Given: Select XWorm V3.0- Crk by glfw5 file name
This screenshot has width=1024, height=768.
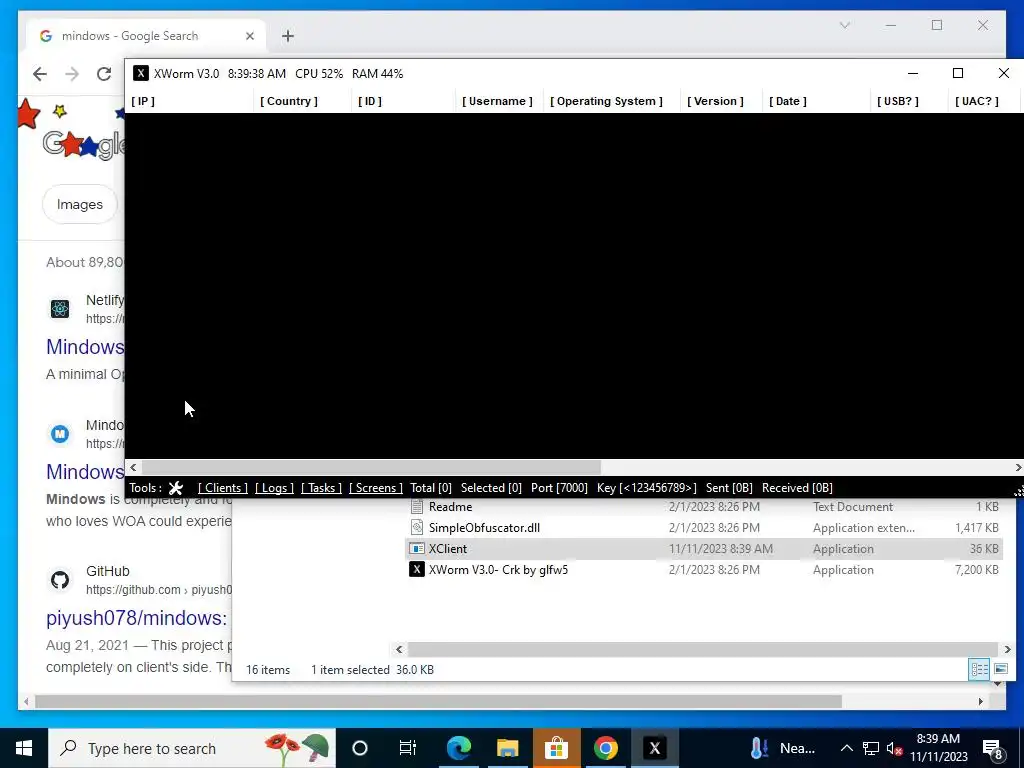Looking at the screenshot, I should point(498,569).
